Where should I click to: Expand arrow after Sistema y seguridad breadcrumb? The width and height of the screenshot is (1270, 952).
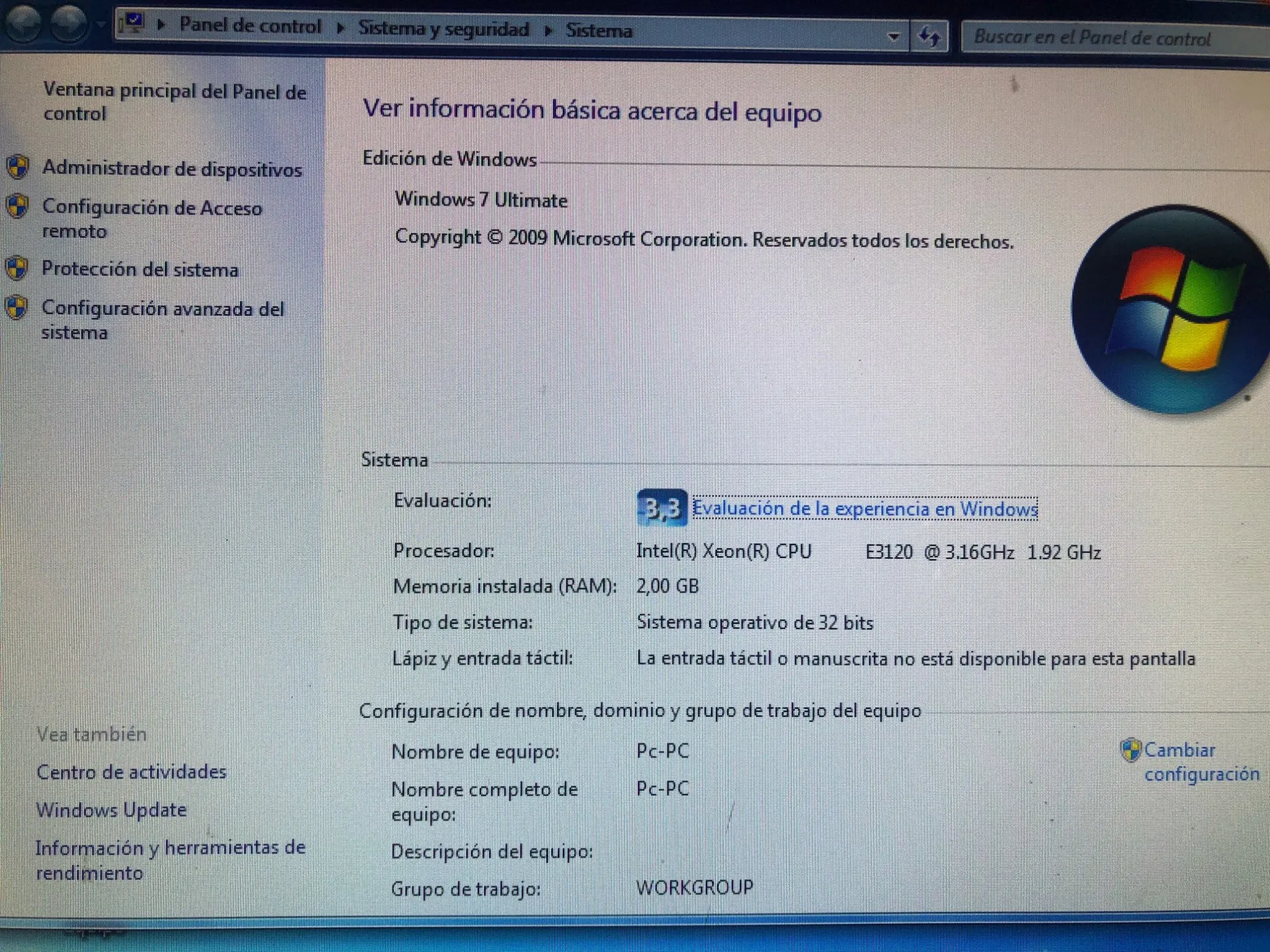[x=548, y=30]
